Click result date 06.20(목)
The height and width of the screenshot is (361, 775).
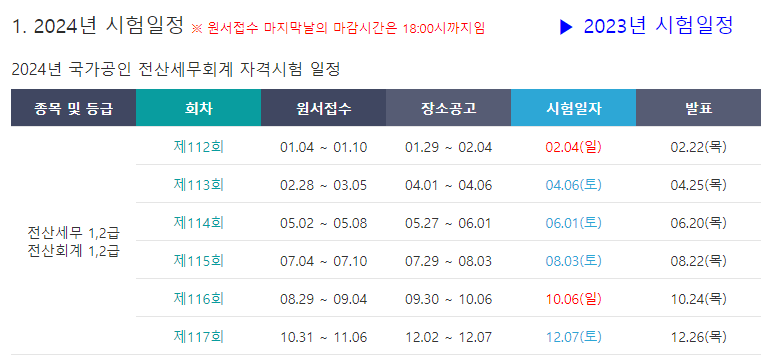[x=699, y=224]
